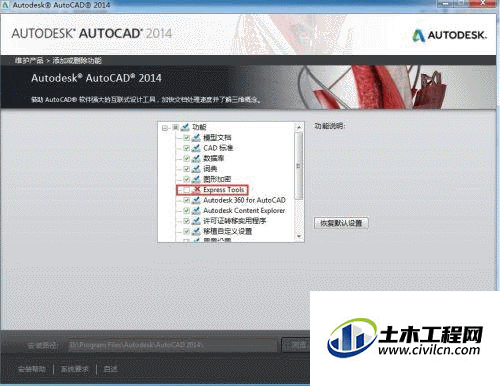This screenshot has width=500, height=386.
Task: Uncheck the Autodesk 360 for AutoCAD checkbox
Action: coord(187,200)
